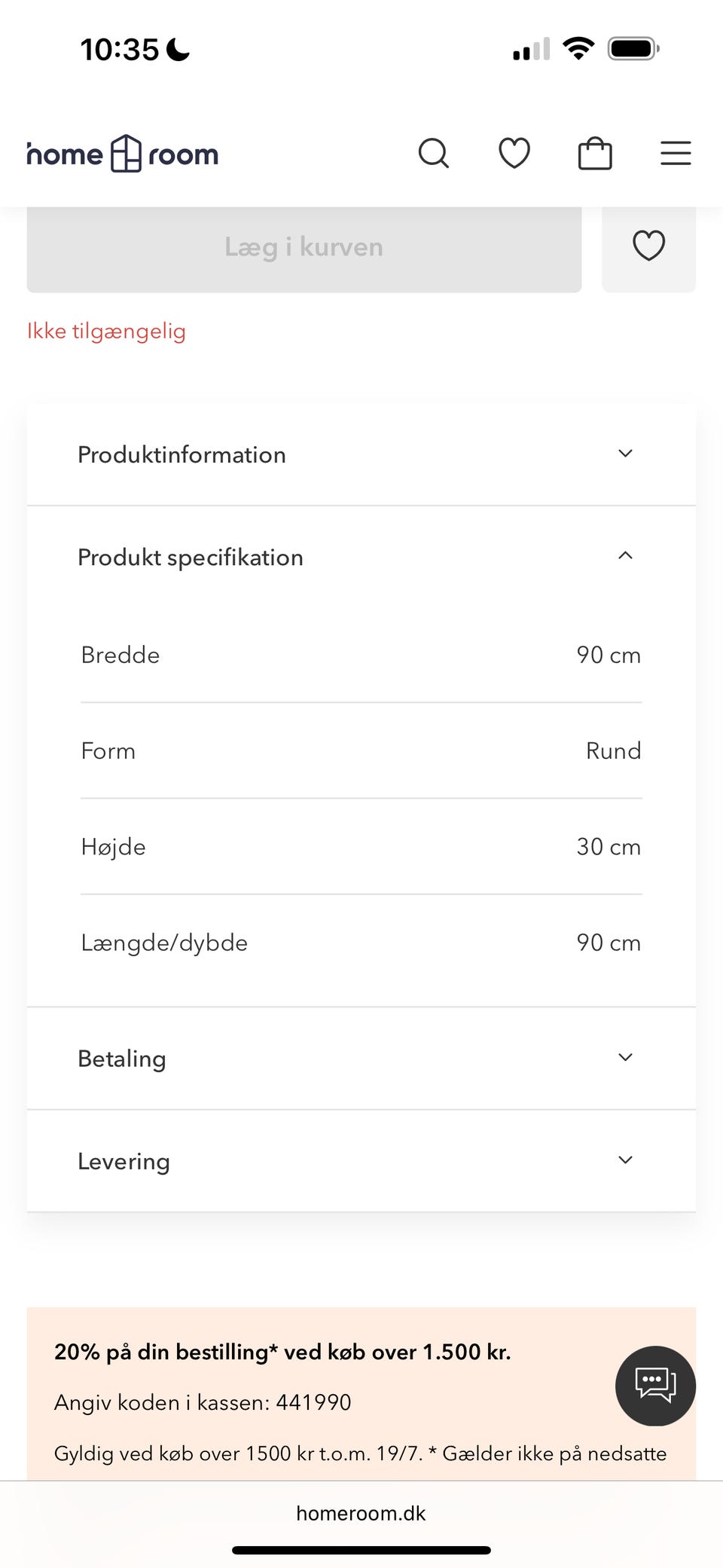Expand the Levering section
The image size is (723, 1568).
coord(361,1160)
